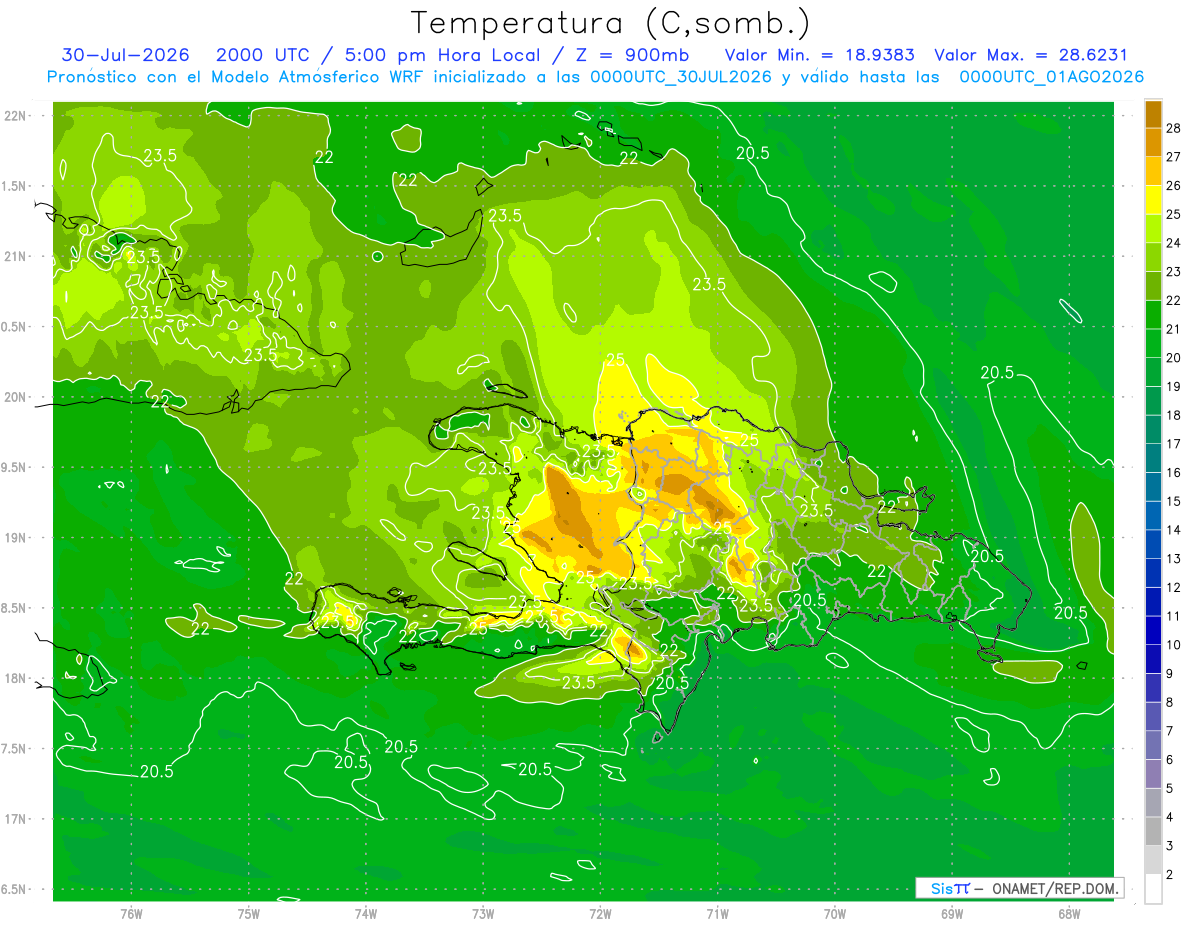Click the dark orange swatch above legend 28
Screen dimensions: 1200x927
(x=1153, y=114)
